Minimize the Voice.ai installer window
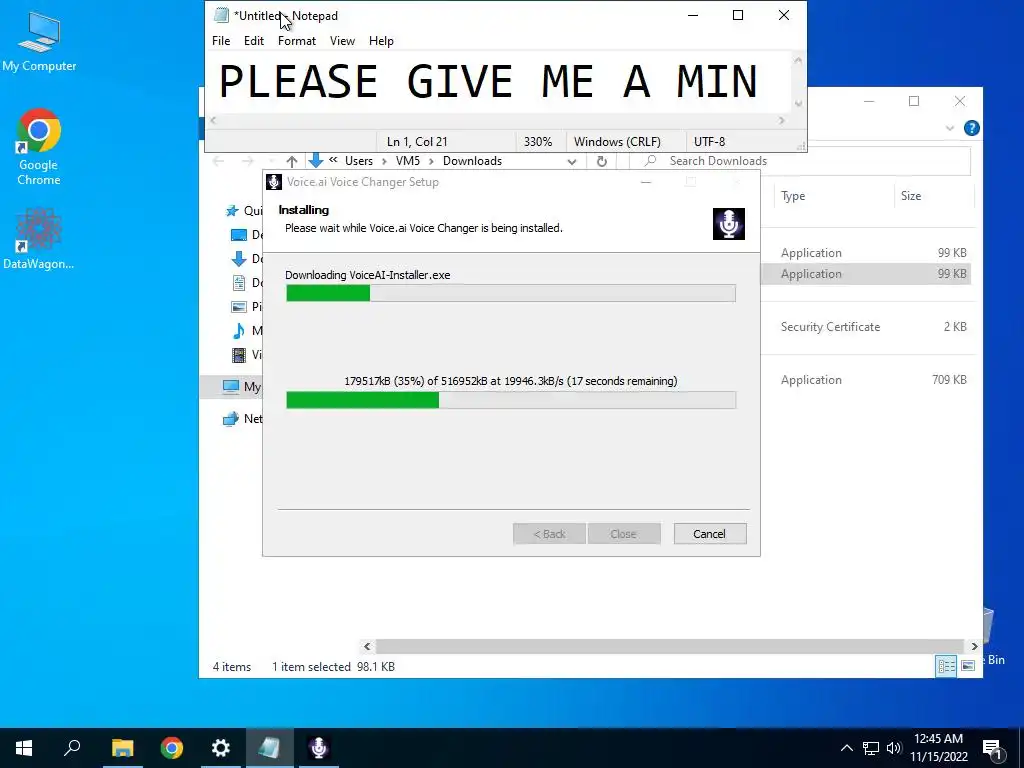This screenshot has height=768, width=1024. point(646,182)
